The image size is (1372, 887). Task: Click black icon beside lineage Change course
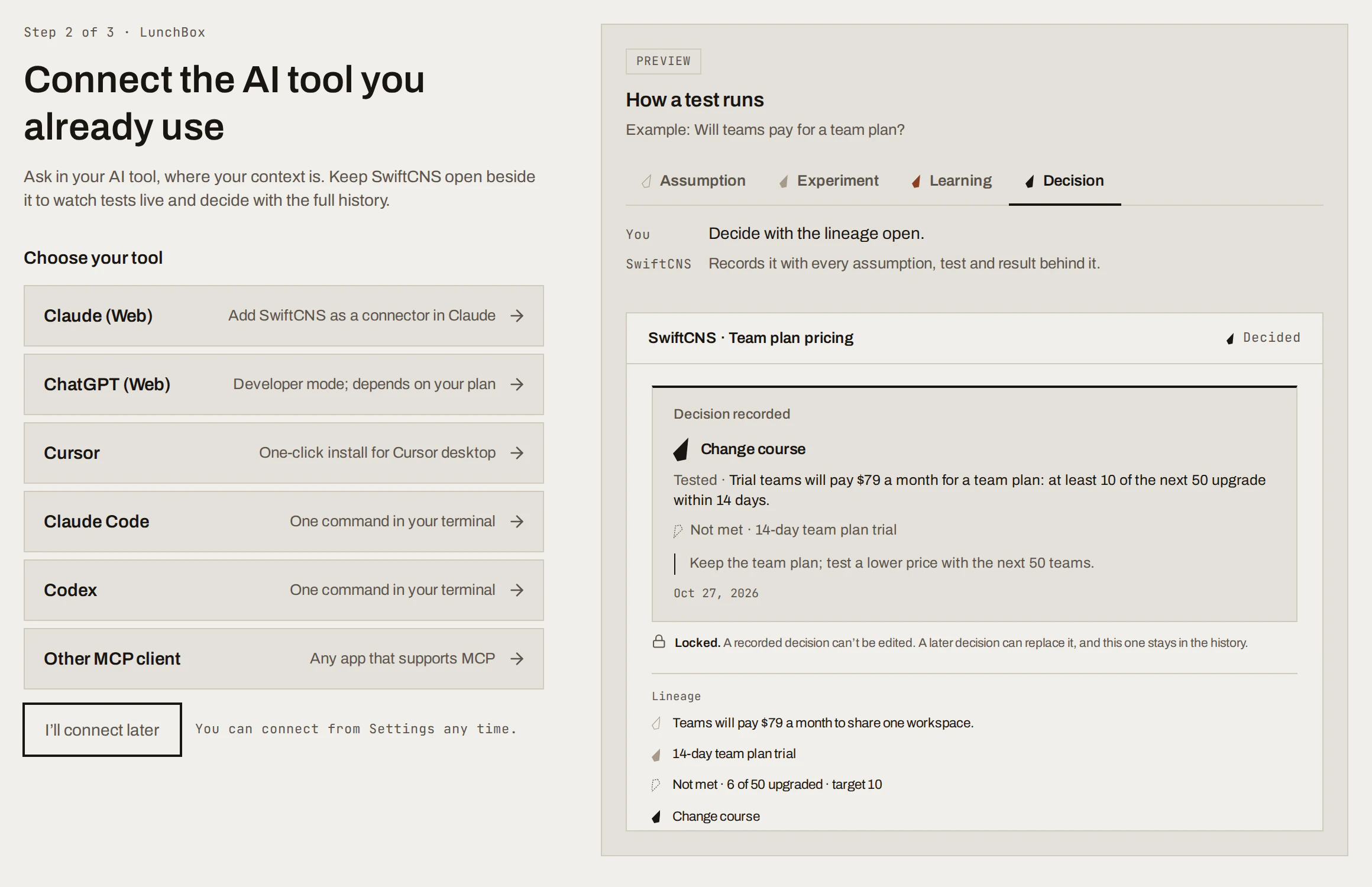[x=656, y=817]
